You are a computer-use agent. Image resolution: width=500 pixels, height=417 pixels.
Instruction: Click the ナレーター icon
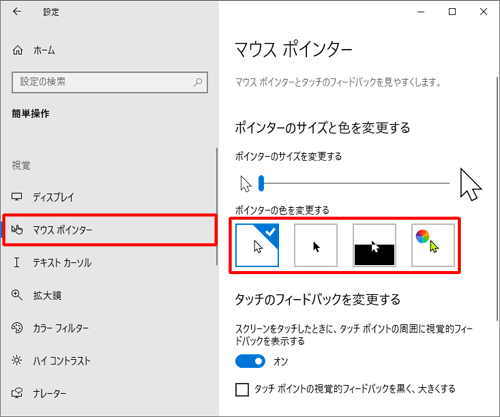[17, 393]
